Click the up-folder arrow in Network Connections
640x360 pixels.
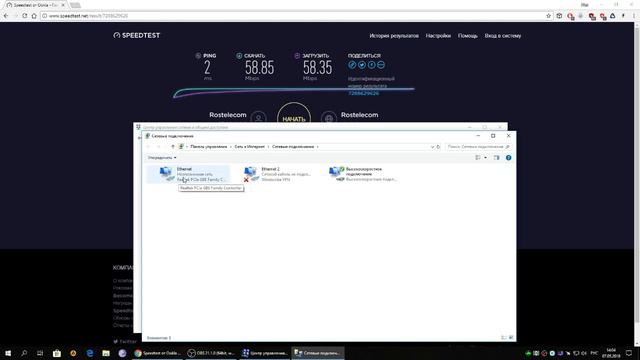173,147
